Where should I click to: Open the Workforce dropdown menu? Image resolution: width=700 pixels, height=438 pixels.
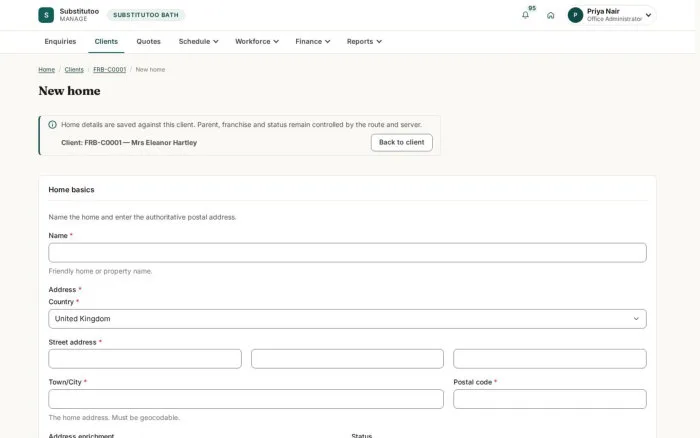click(x=257, y=42)
